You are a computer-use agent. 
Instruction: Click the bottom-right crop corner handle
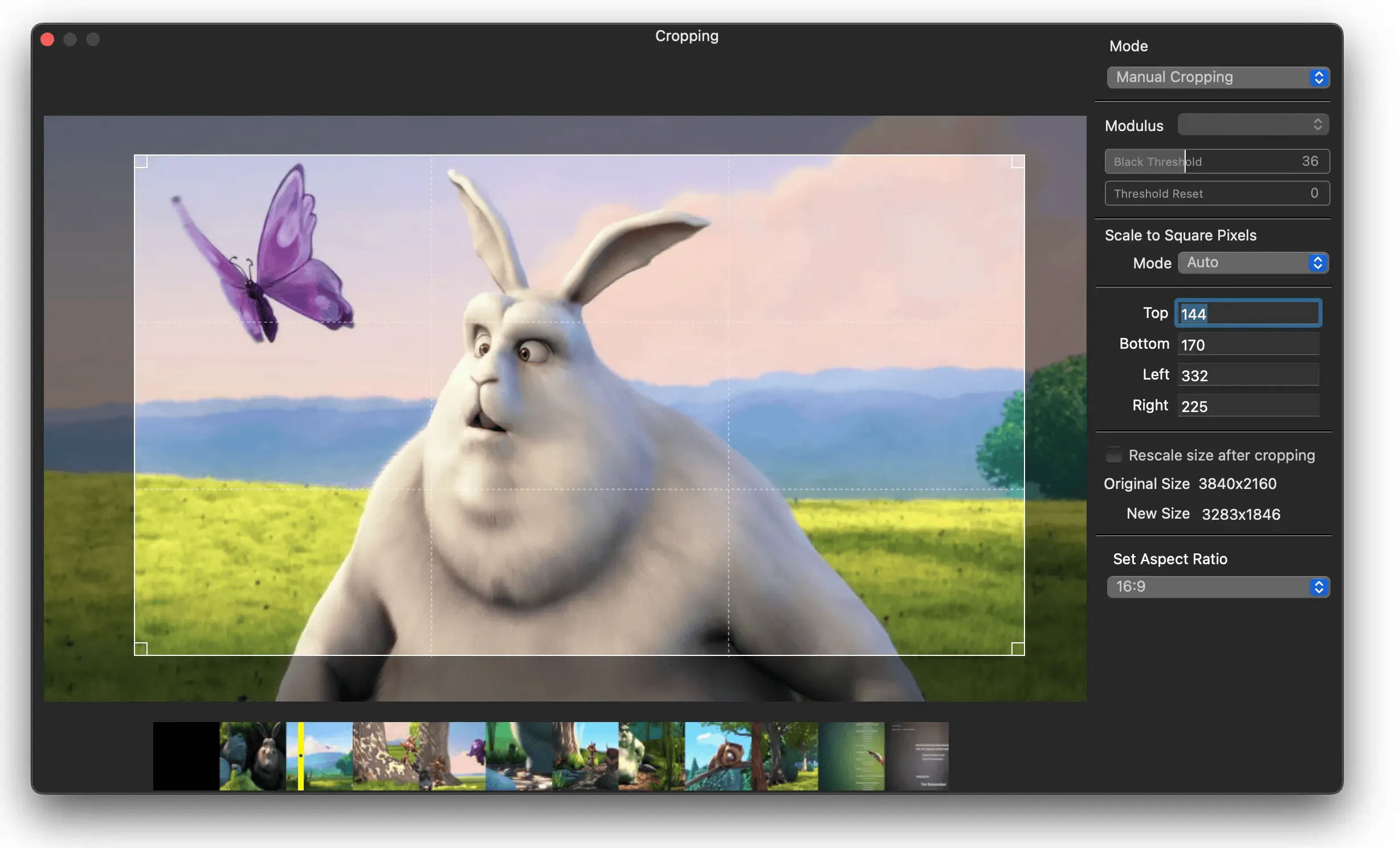pyautogui.click(x=1018, y=649)
